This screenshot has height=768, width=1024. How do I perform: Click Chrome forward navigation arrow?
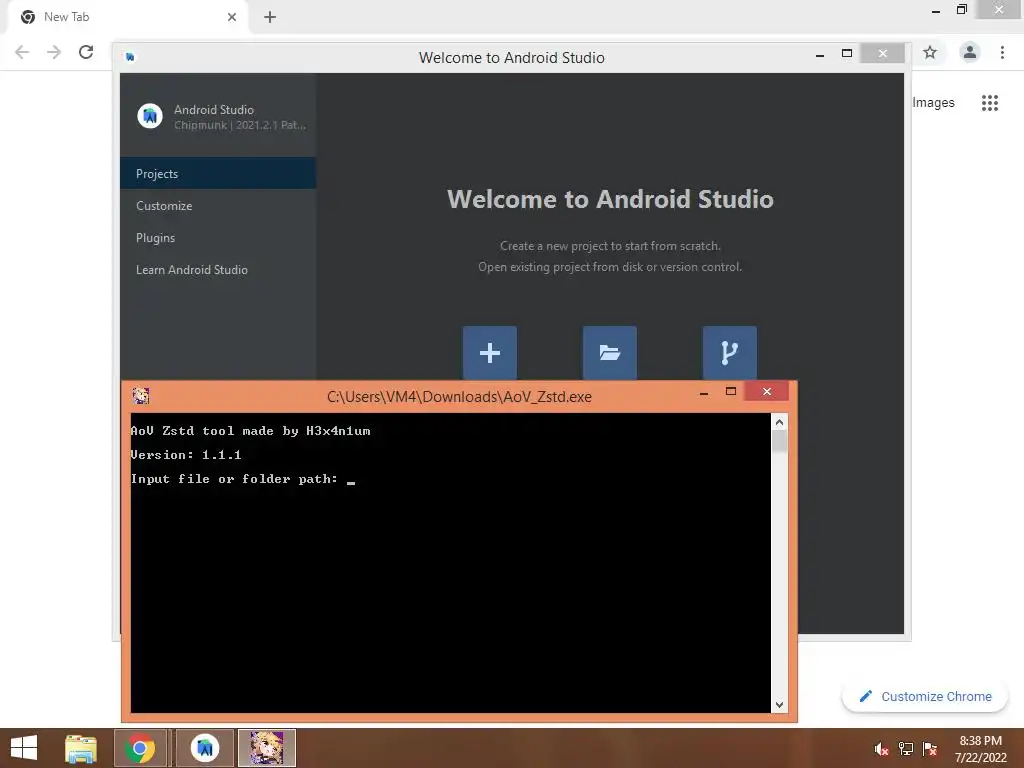pos(54,52)
